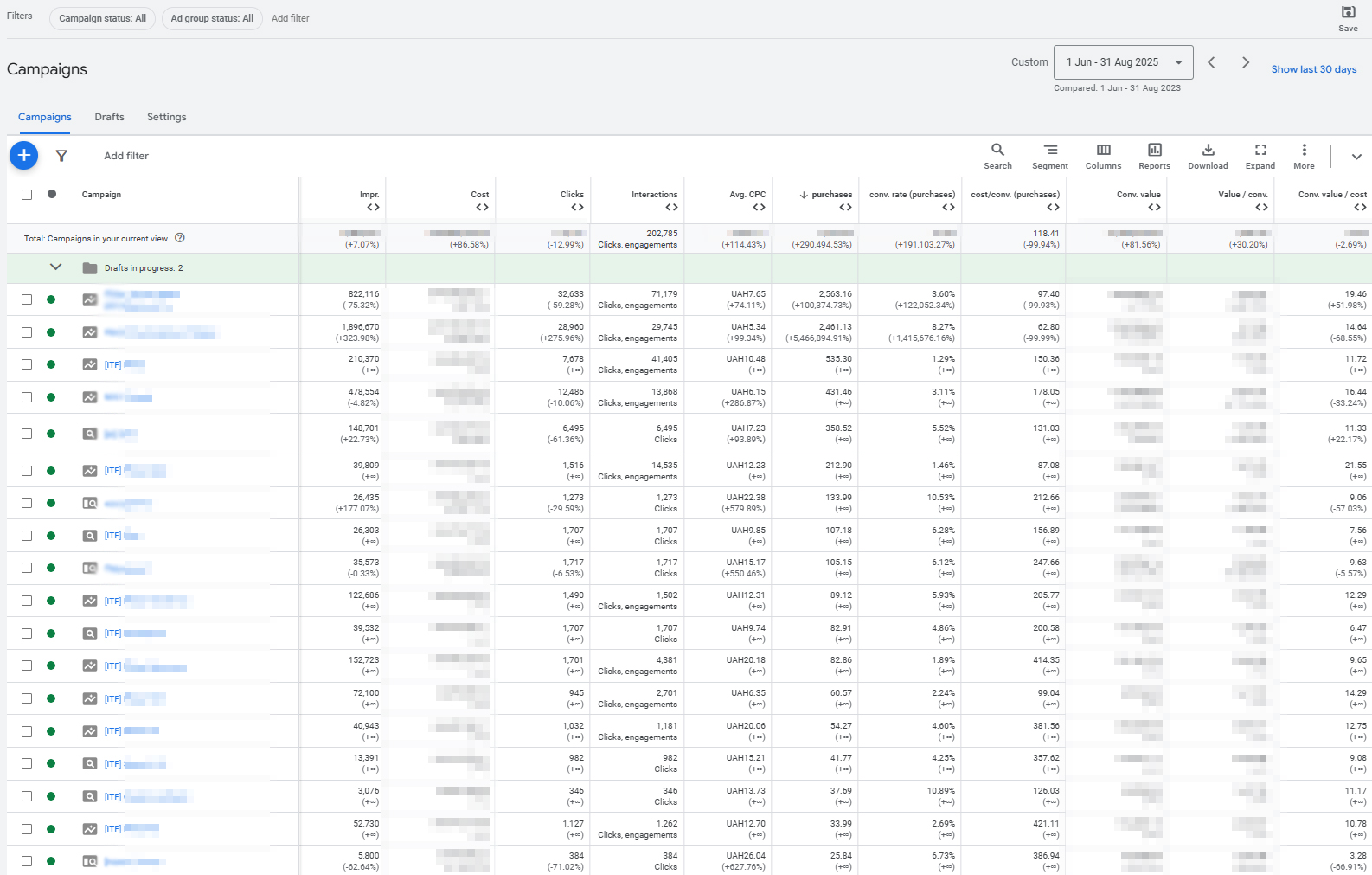Check the first campaign row checkbox
Image resolution: width=1372 pixels, height=875 pixels.
27,299
